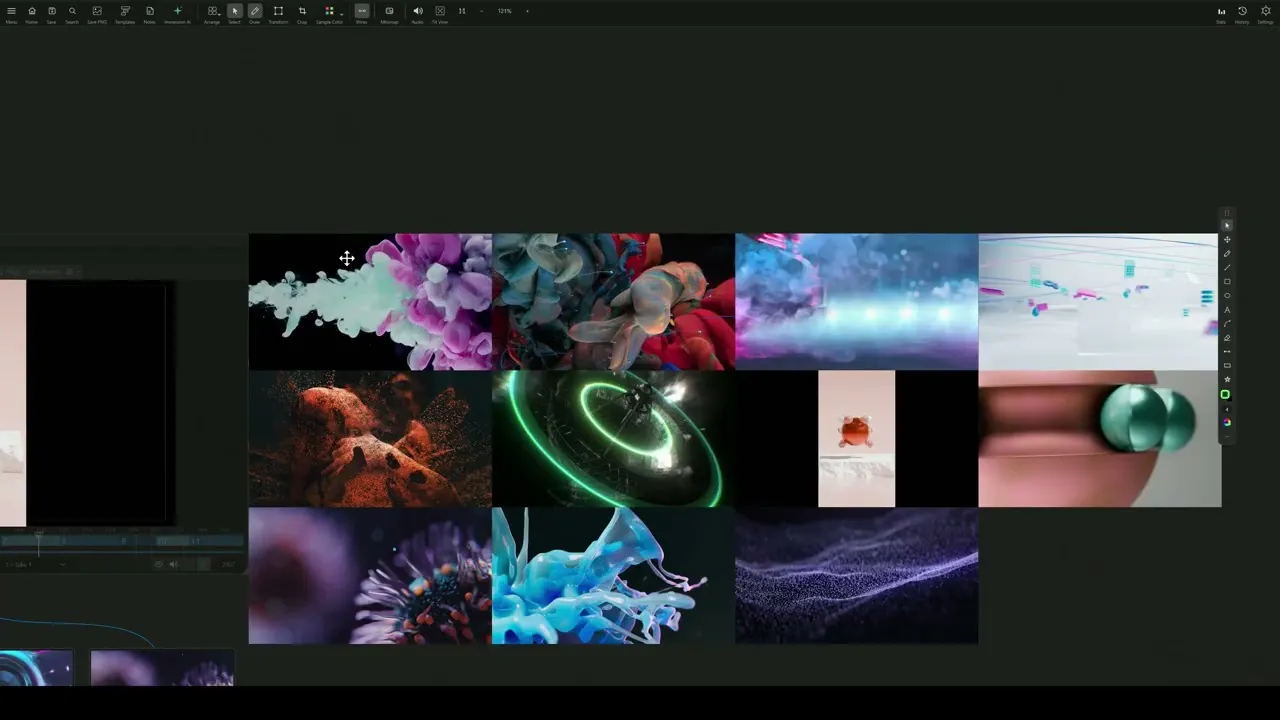This screenshot has height=720, width=1280.
Task: Select the green ring drone thumbnail
Action: coord(613,439)
